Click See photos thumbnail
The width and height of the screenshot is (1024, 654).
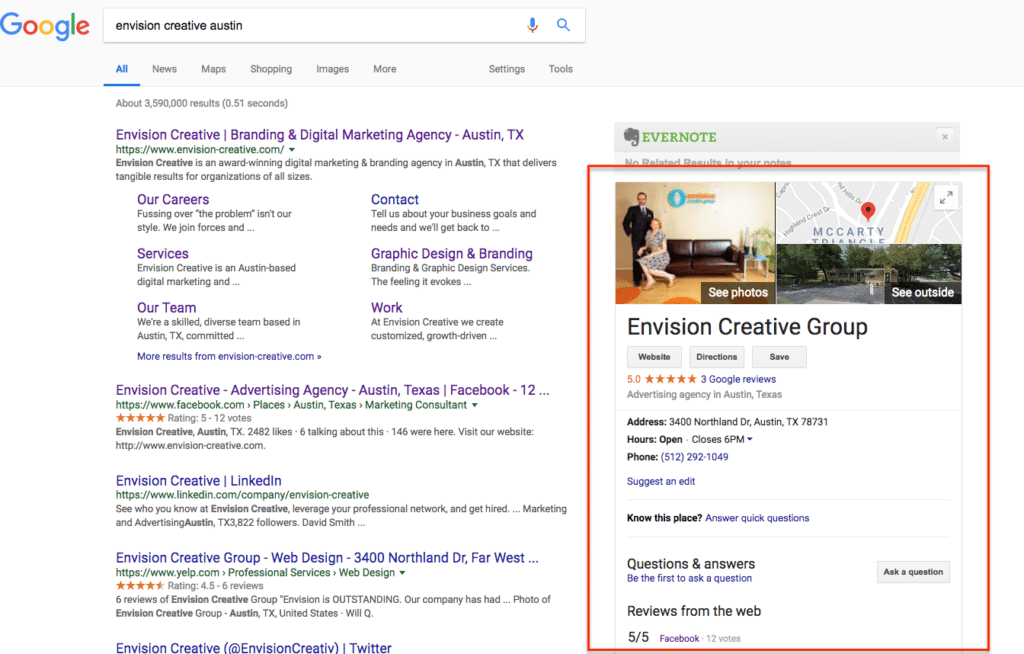point(695,243)
